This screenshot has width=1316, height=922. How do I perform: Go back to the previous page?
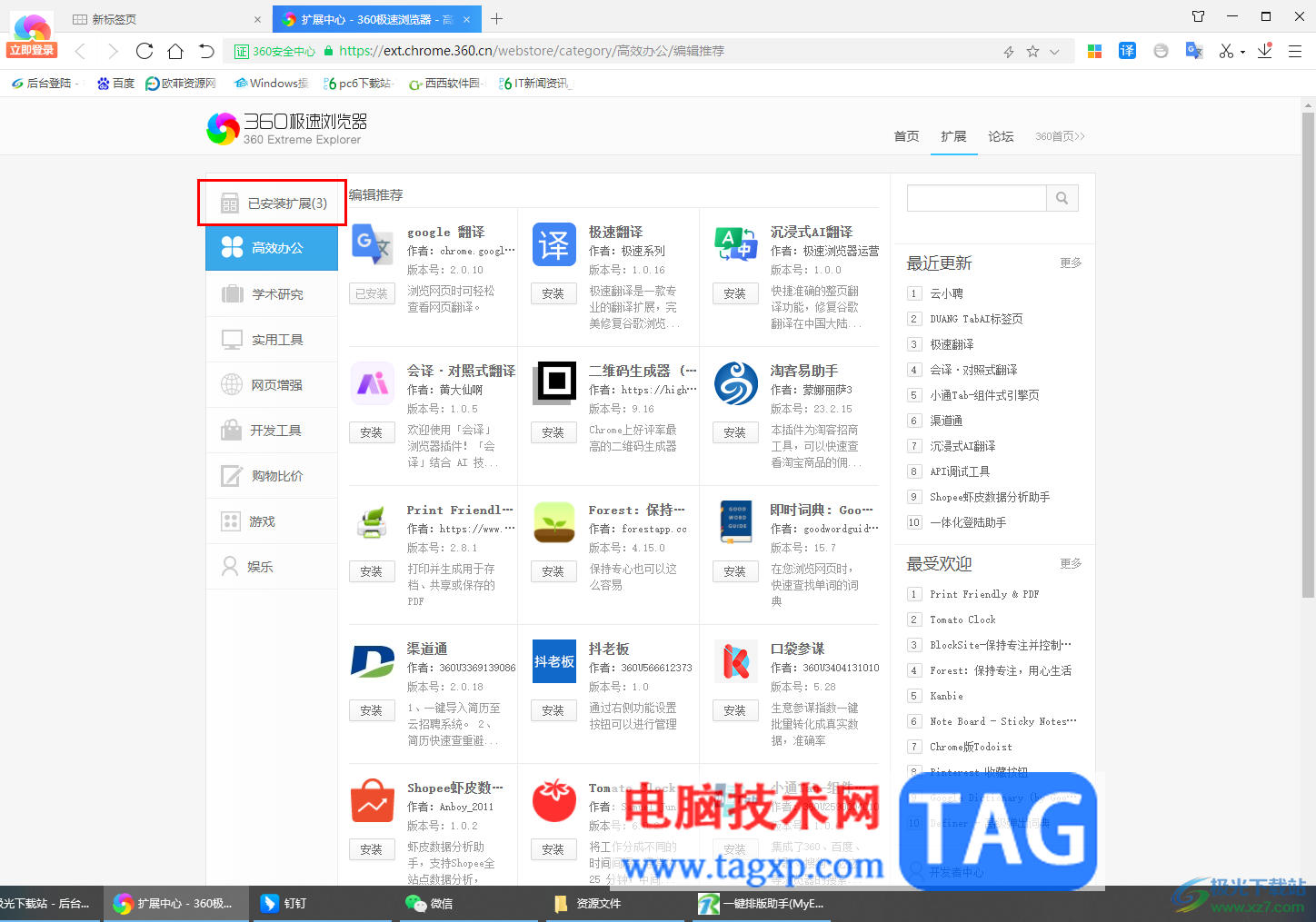click(81, 51)
